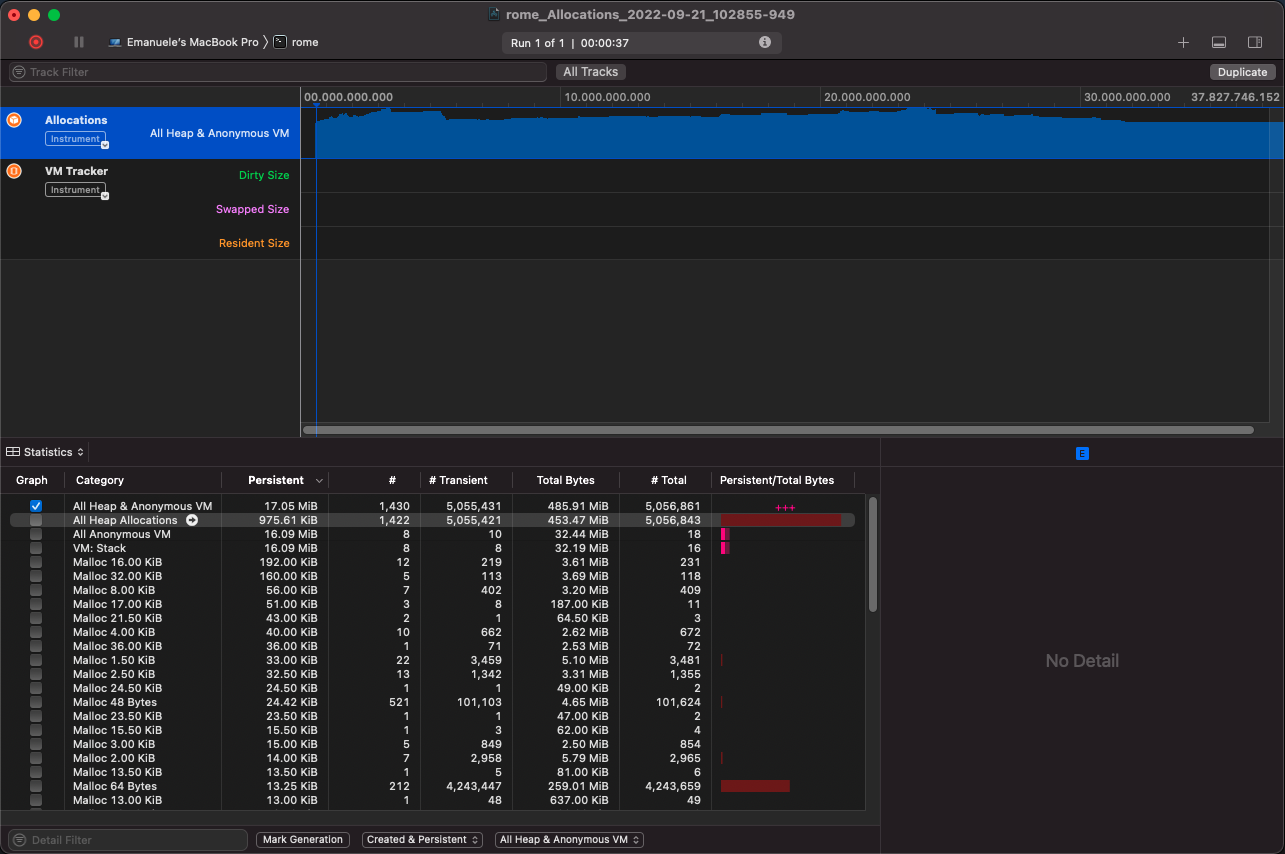Click the info icon next to the run timer
The height and width of the screenshot is (854, 1285).
[765, 42]
